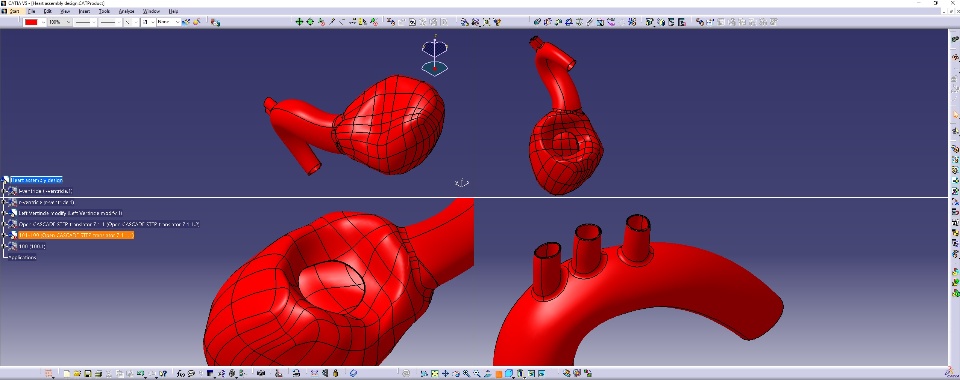Click the What's This help icon
The width and height of the screenshot is (960, 380).
(163, 374)
